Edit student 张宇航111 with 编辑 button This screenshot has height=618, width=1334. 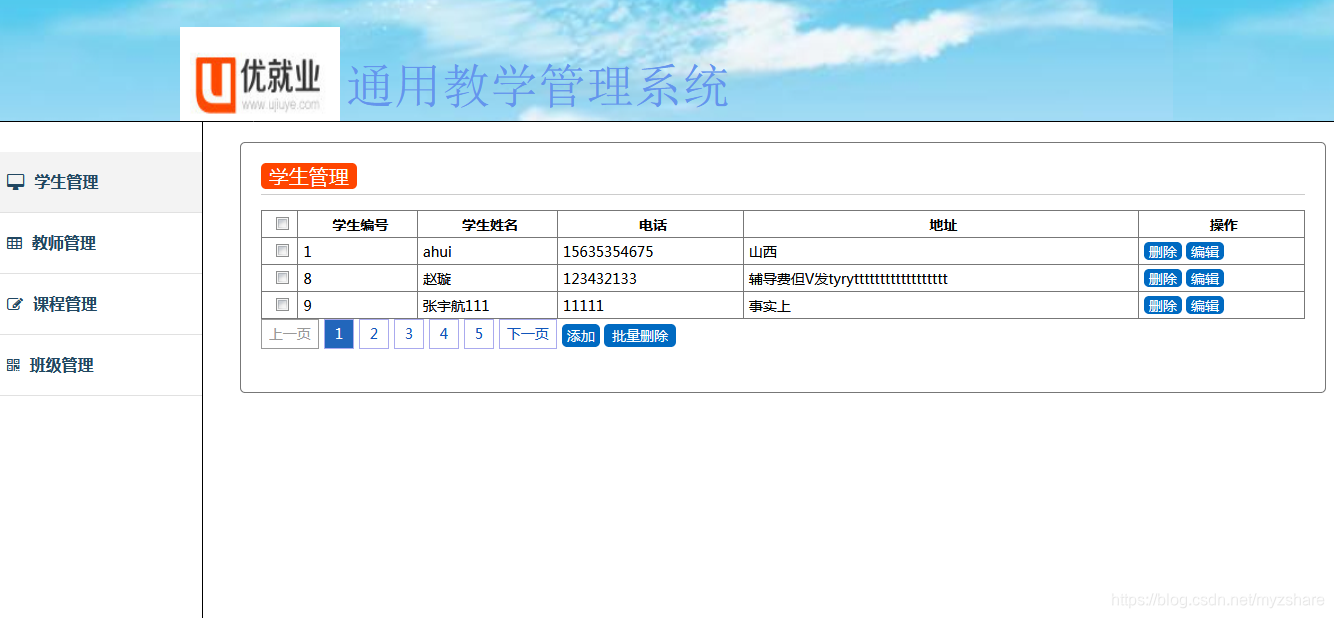(x=1205, y=306)
